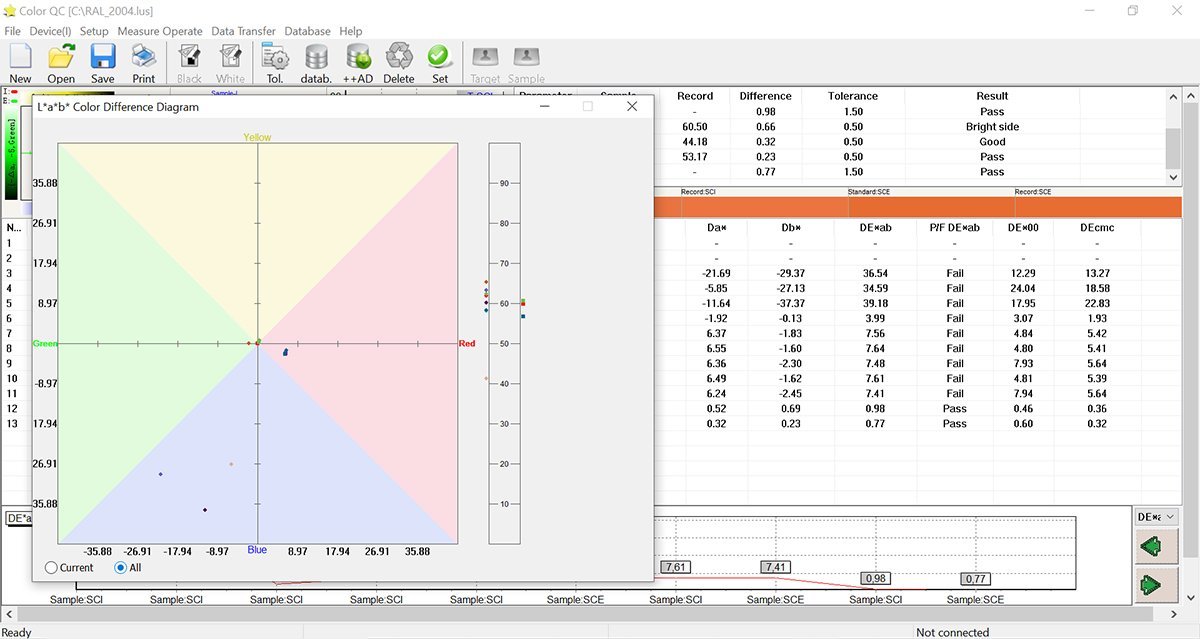Click the record value '44.18'
1200x639 pixels.
click(x=695, y=142)
